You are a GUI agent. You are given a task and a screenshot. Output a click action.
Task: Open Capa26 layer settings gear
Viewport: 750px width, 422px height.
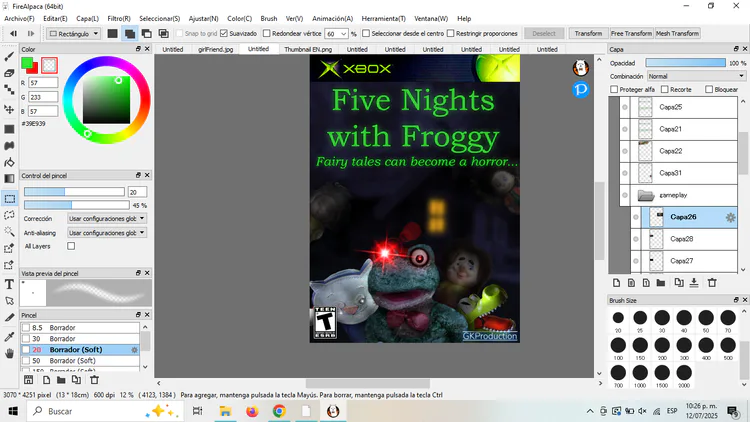(730, 217)
